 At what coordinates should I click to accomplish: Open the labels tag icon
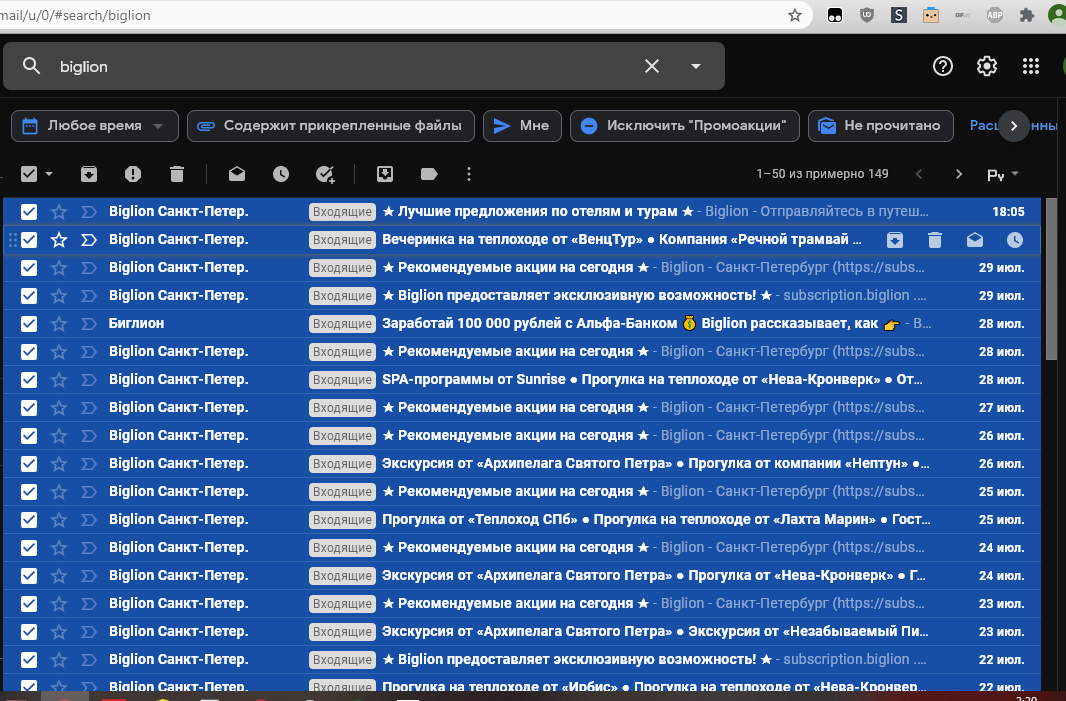coord(429,174)
